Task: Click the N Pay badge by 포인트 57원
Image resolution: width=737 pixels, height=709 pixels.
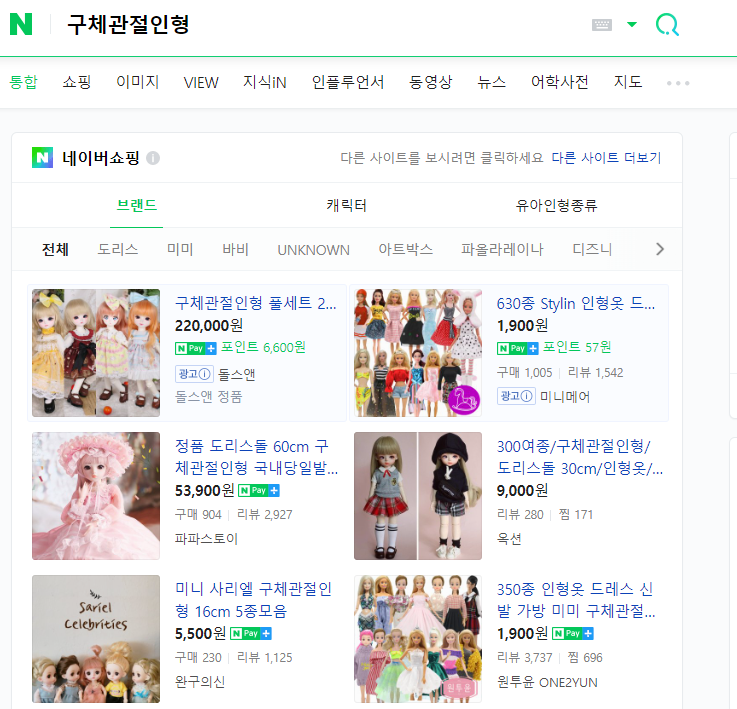Action: [x=517, y=348]
